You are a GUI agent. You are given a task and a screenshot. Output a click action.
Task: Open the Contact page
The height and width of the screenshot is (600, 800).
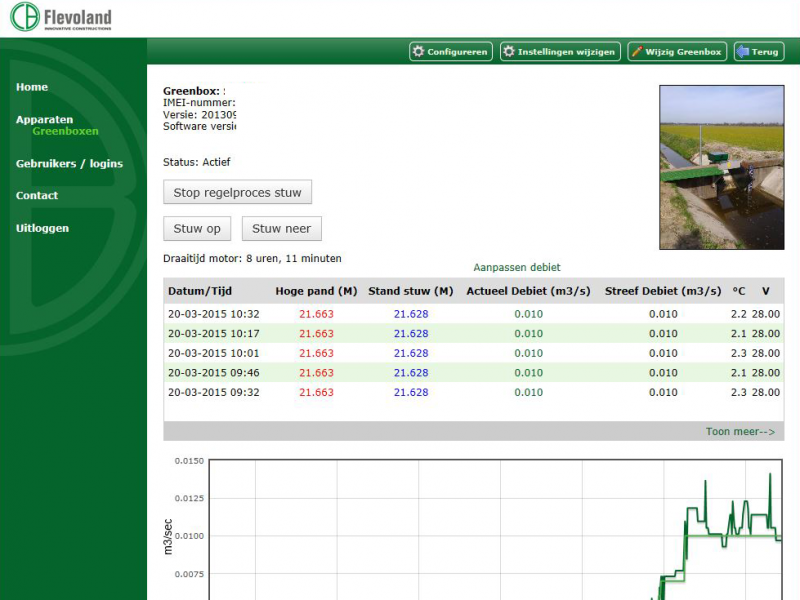point(37,195)
